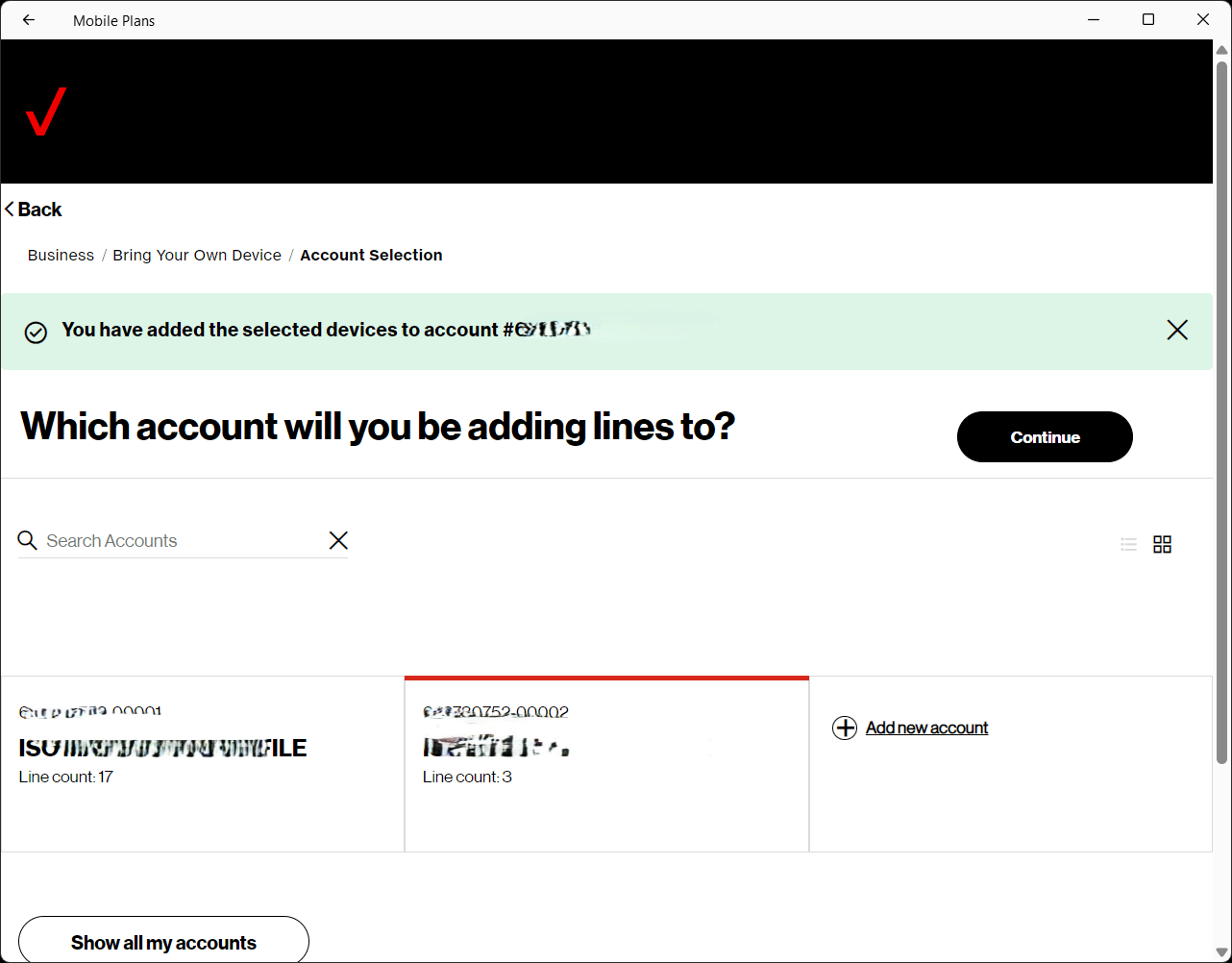Click the vertical scrollbar thumb
This screenshot has height=963, width=1232.
(1221, 413)
